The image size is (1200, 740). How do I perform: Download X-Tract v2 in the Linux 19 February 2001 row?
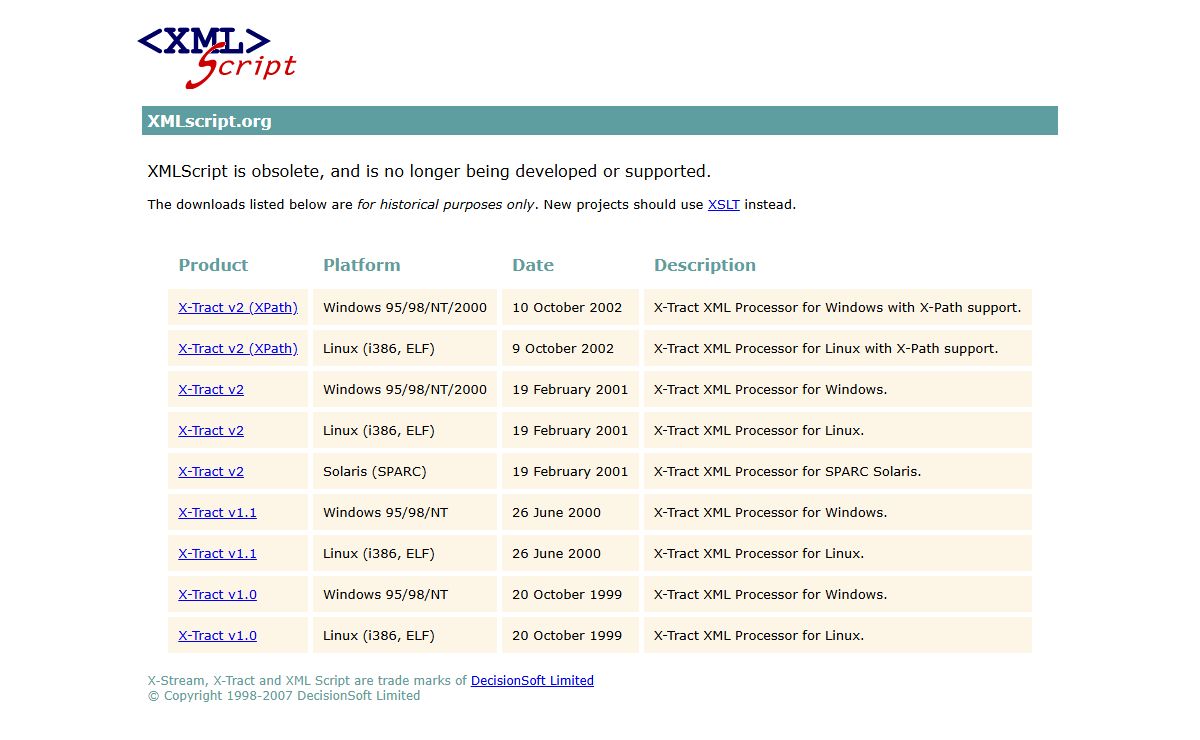tap(211, 430)
